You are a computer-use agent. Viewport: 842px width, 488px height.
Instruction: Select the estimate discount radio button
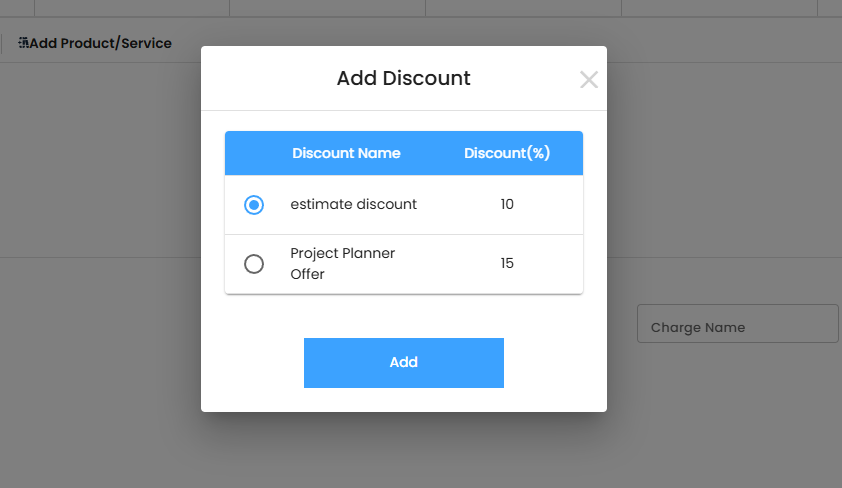[x=254, y=205]
